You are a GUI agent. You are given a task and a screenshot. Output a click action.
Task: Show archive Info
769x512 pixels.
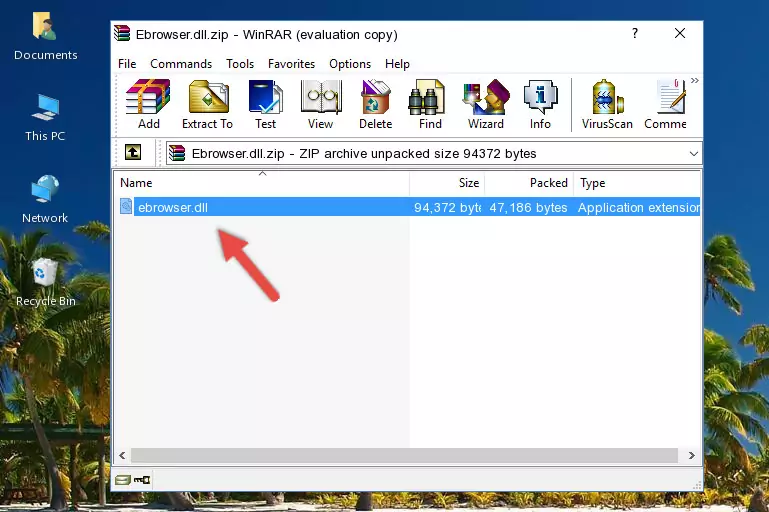coord(540,104)
